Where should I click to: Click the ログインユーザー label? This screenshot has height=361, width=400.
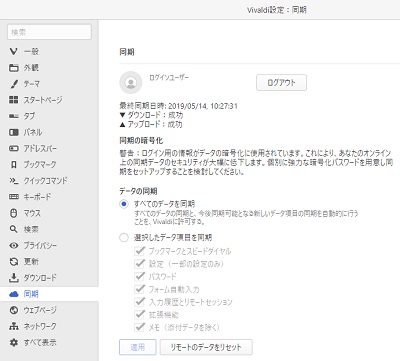click(x=169, y=77)
